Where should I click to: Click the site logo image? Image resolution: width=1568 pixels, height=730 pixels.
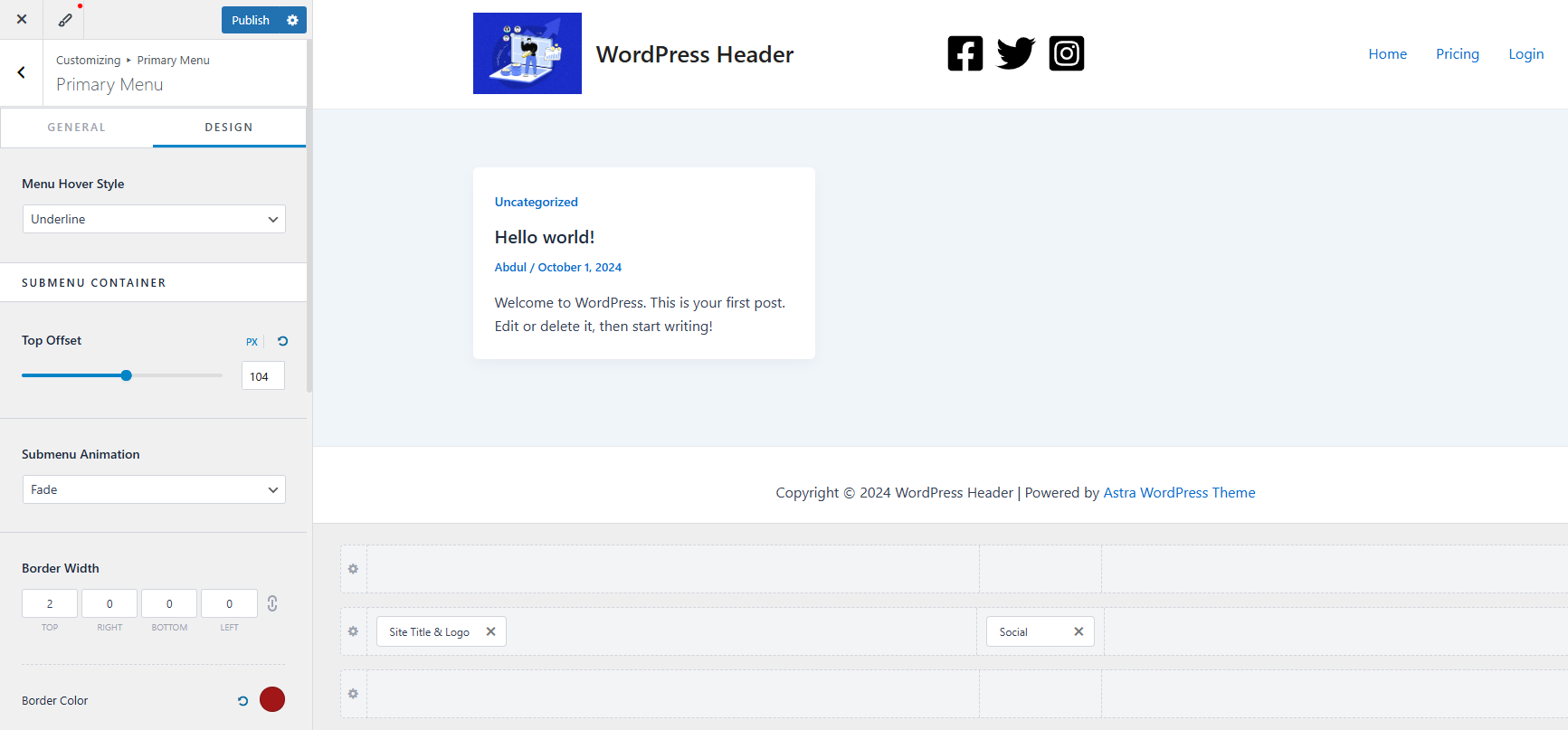pos(527,53)
